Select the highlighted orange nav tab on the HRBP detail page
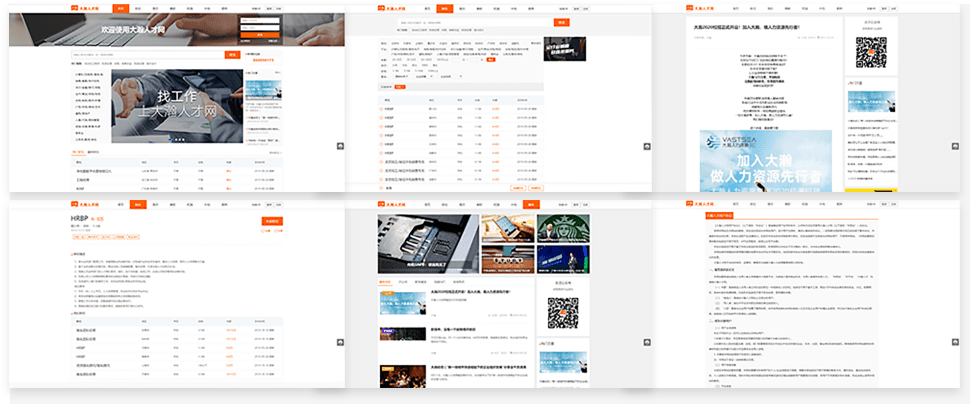970x404 pixels. tap(138, 204)
